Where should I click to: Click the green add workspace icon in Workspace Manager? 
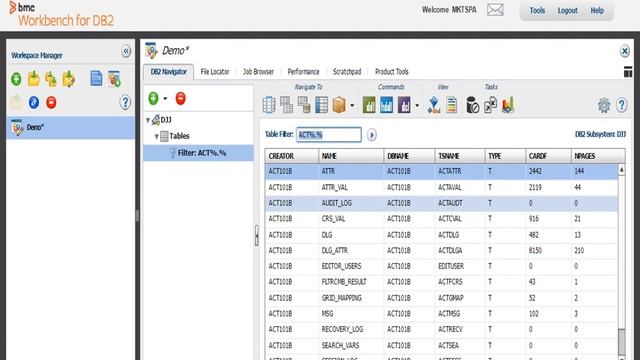(16, 79)
